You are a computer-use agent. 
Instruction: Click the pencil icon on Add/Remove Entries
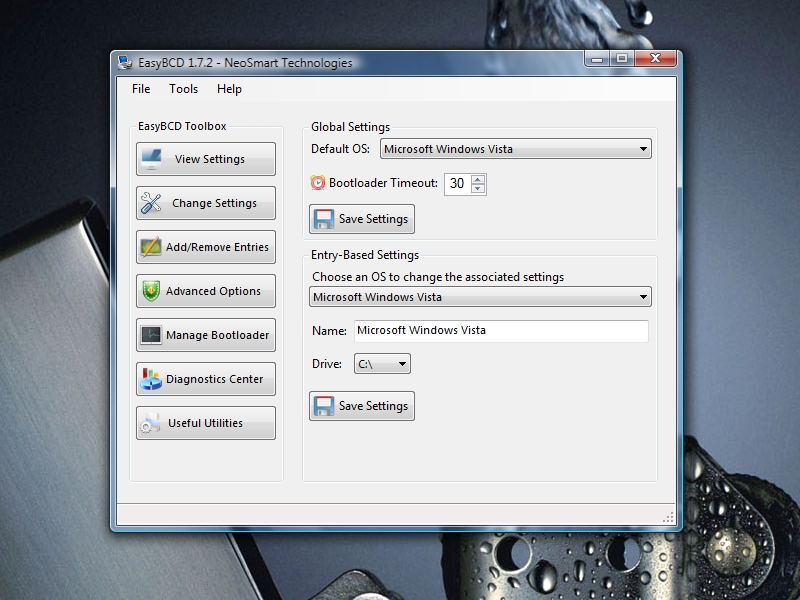coord(151,247)
